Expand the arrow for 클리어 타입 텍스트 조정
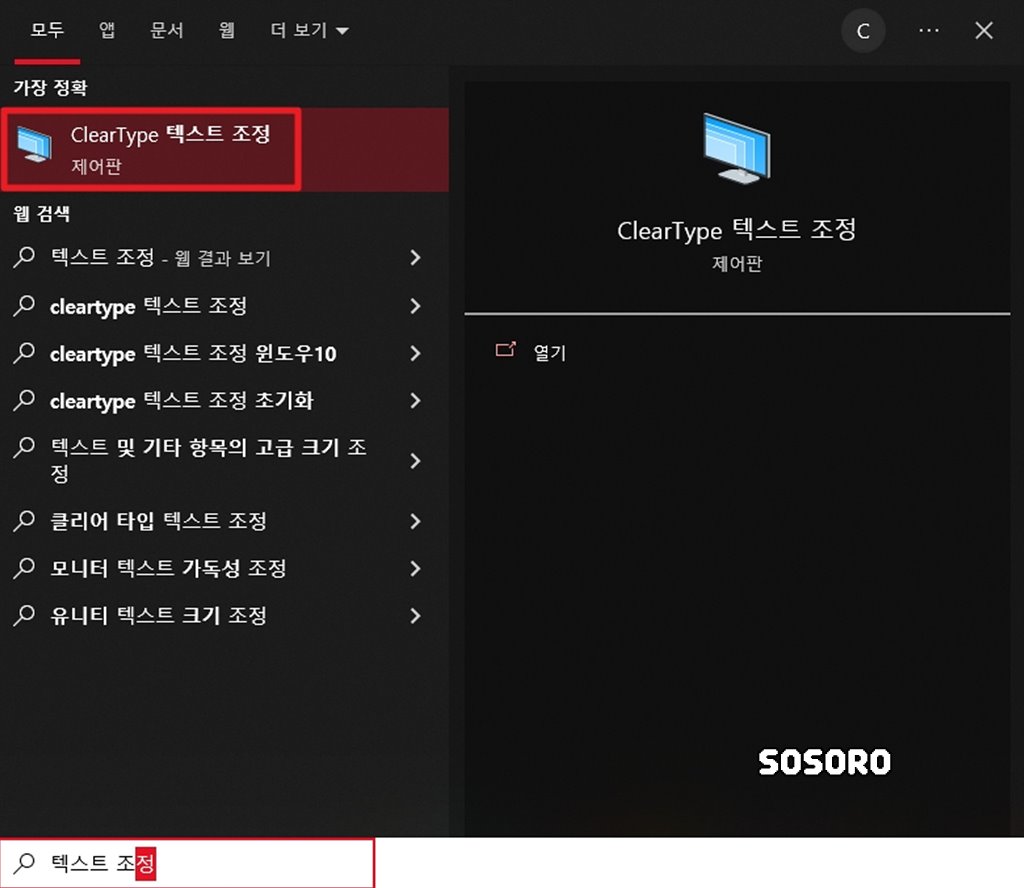Viewport: 1024px width, 888px height. [x=415, y=521]
